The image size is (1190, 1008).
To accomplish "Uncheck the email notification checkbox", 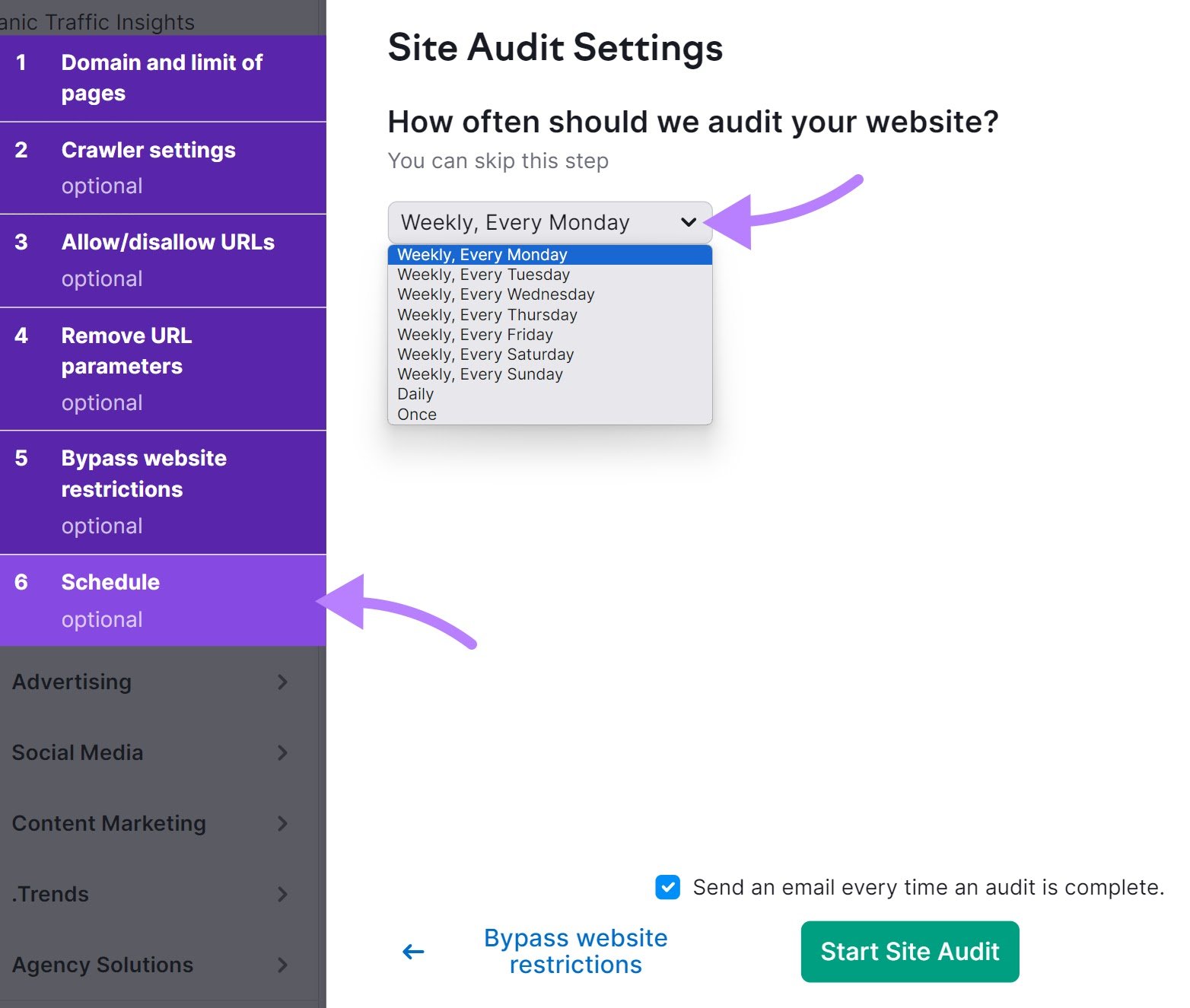I will (x=667, y=887).
